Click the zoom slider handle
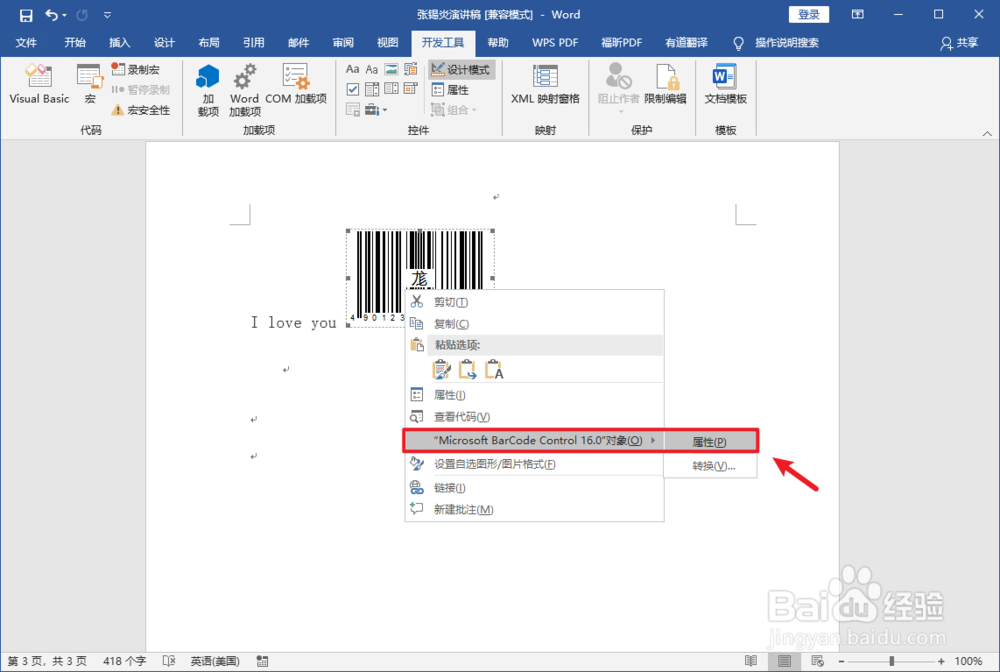 pos(892,661)
